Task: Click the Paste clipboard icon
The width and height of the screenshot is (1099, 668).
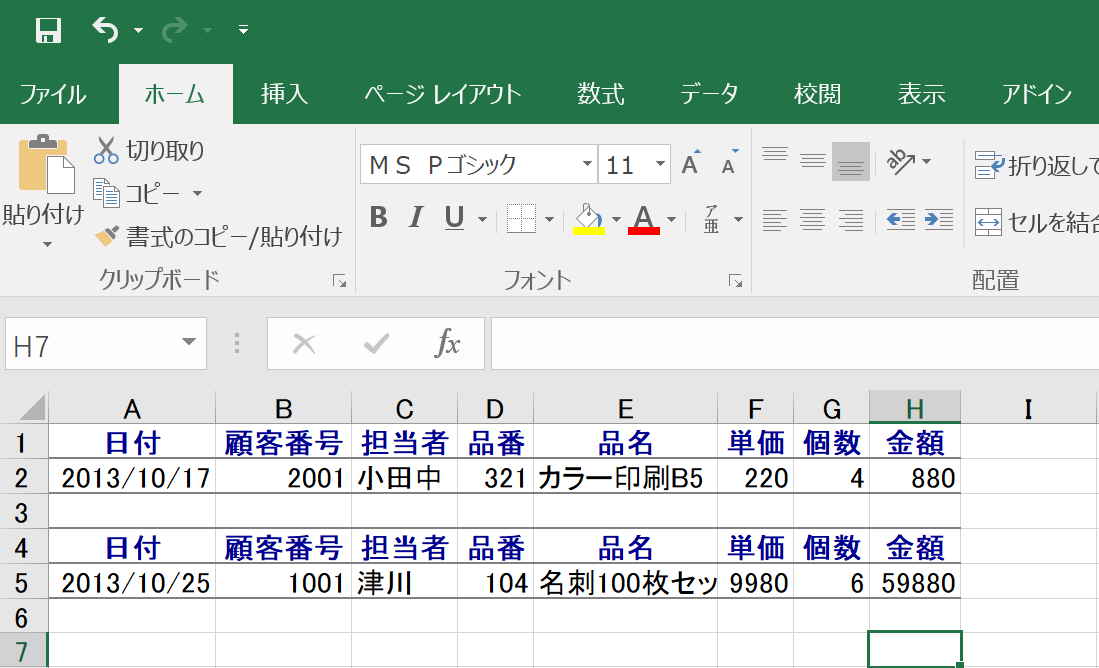Action: coord(46,165)
